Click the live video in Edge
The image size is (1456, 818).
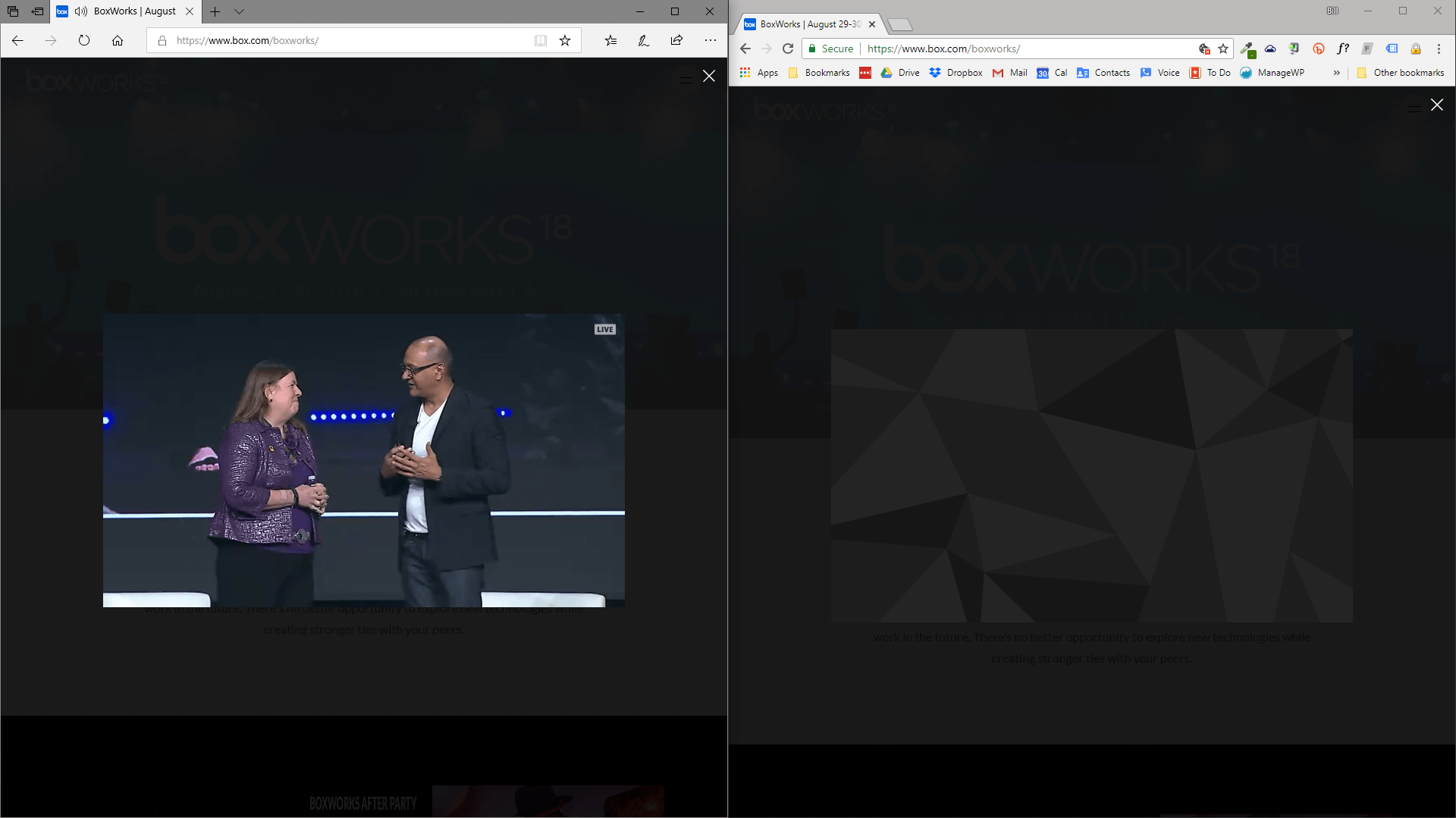pyautogui.click(x=364, y=460)
